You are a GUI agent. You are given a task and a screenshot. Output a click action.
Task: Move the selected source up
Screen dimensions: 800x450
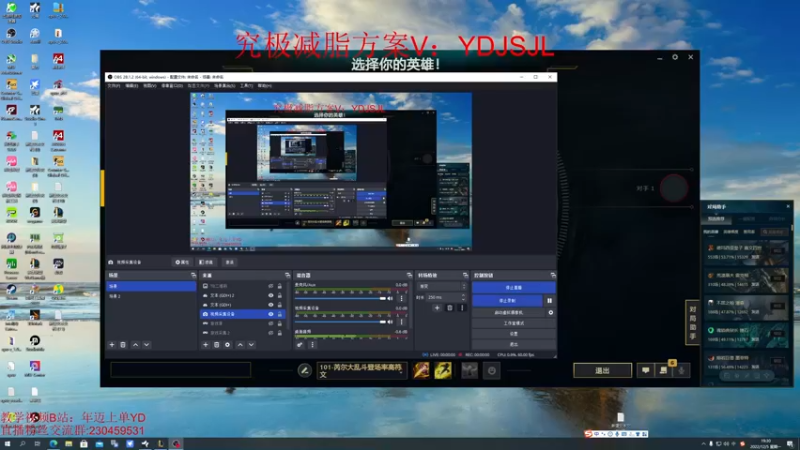click(x=240, y=345)
